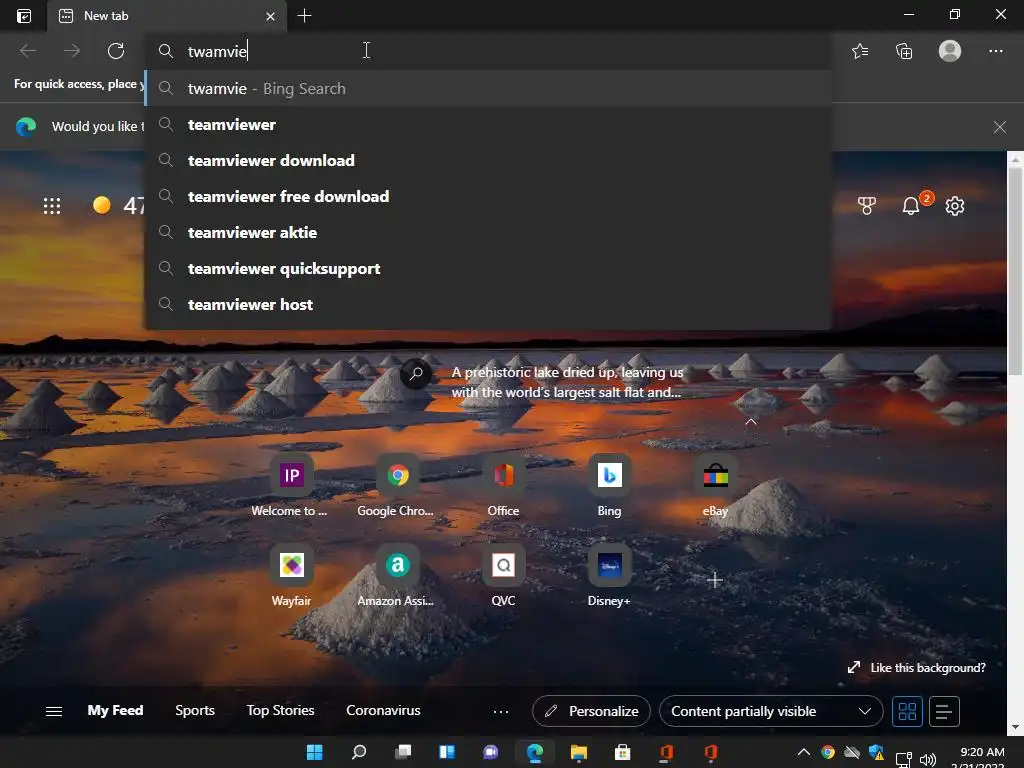The height and width of the screenshot is (768, 1024).
Task: Switch feed to grid view
Action: (907, 711)
